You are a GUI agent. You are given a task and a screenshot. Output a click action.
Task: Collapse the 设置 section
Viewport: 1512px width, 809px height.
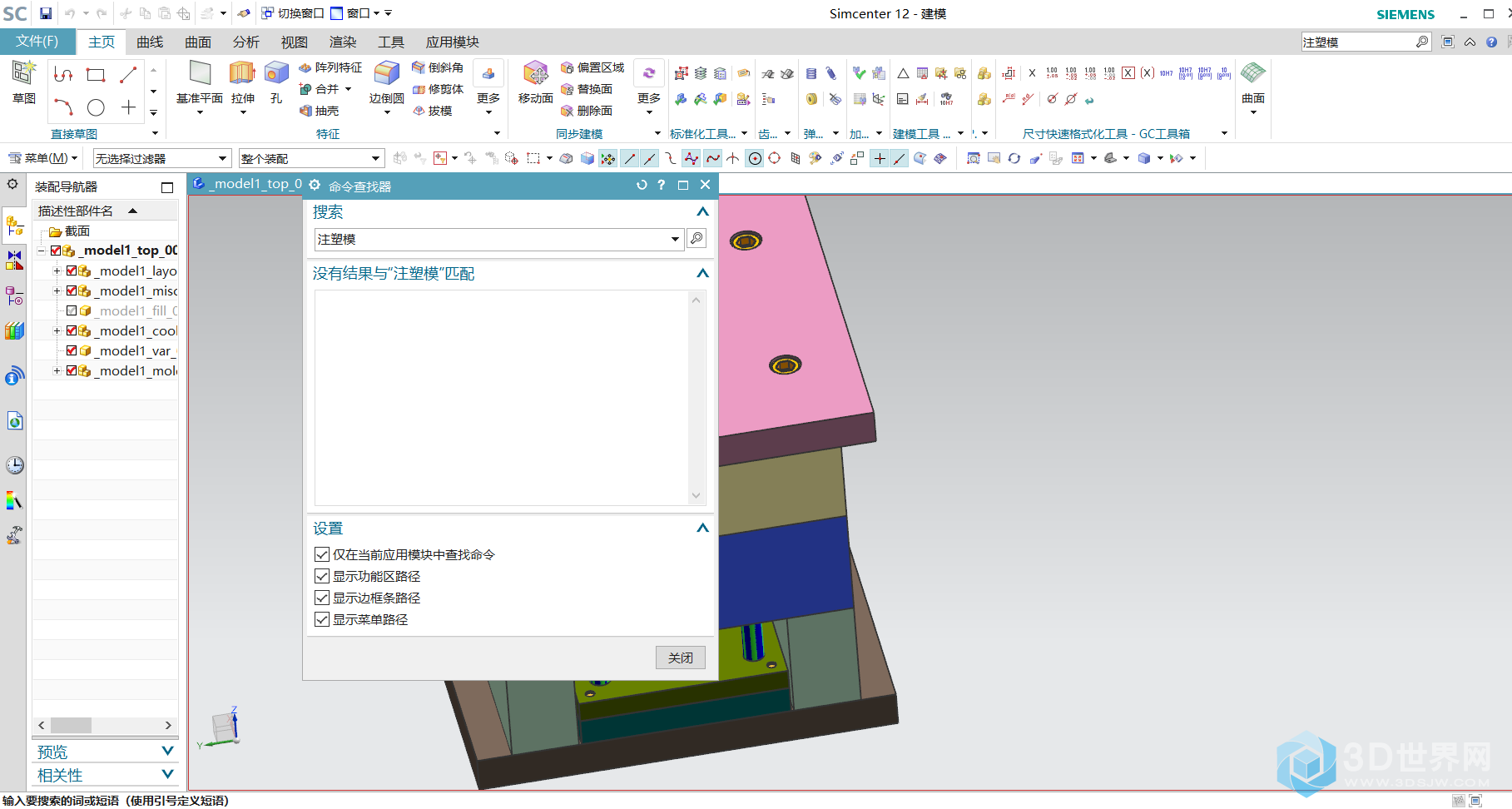pyautogui.click(x=702, y=529)
